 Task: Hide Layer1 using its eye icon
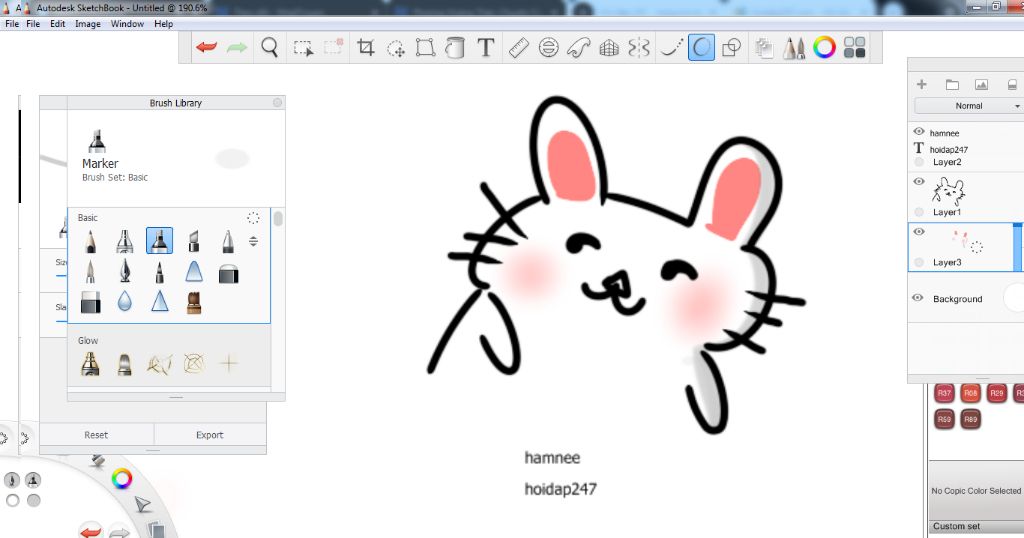919,182
